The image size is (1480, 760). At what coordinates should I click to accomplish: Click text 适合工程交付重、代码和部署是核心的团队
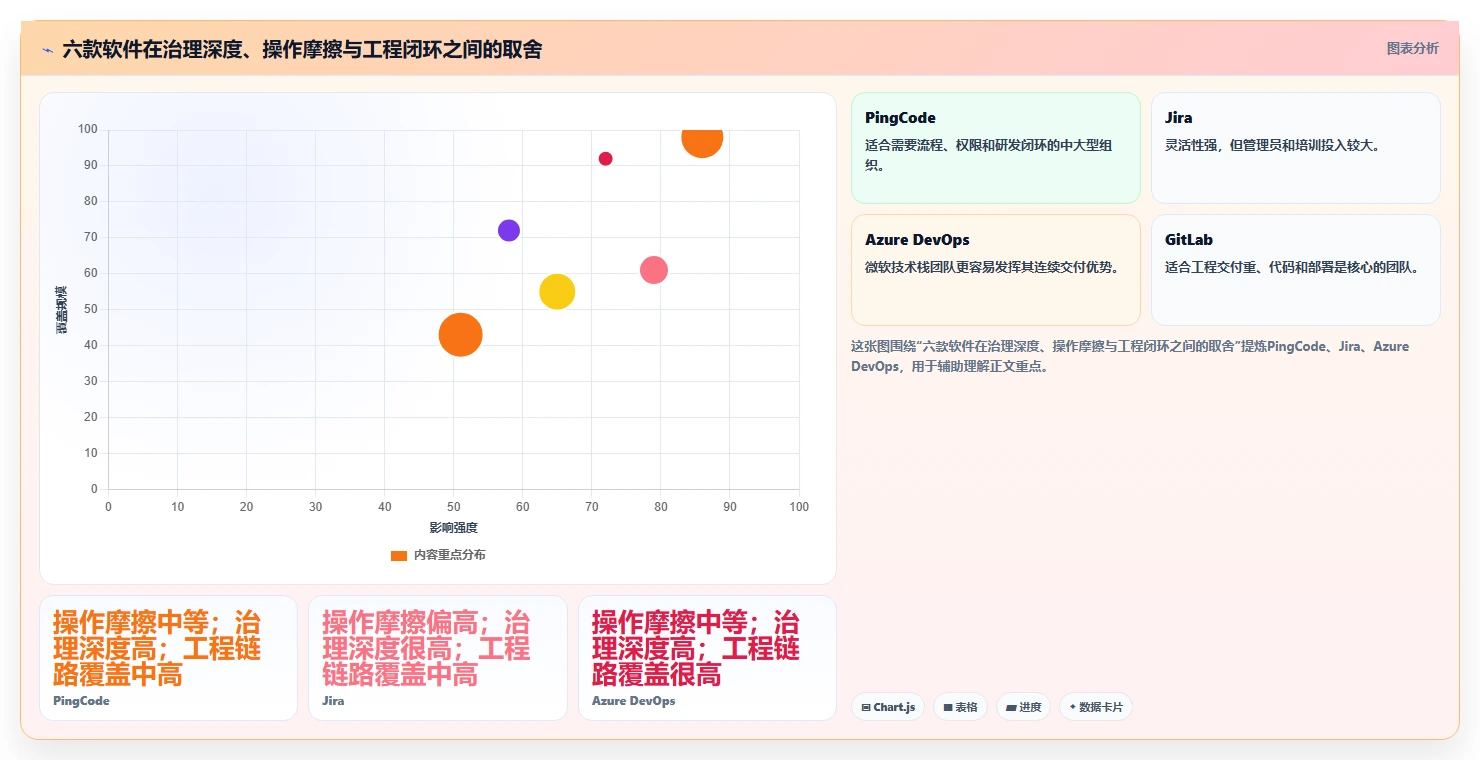(x=1292, y=267)
